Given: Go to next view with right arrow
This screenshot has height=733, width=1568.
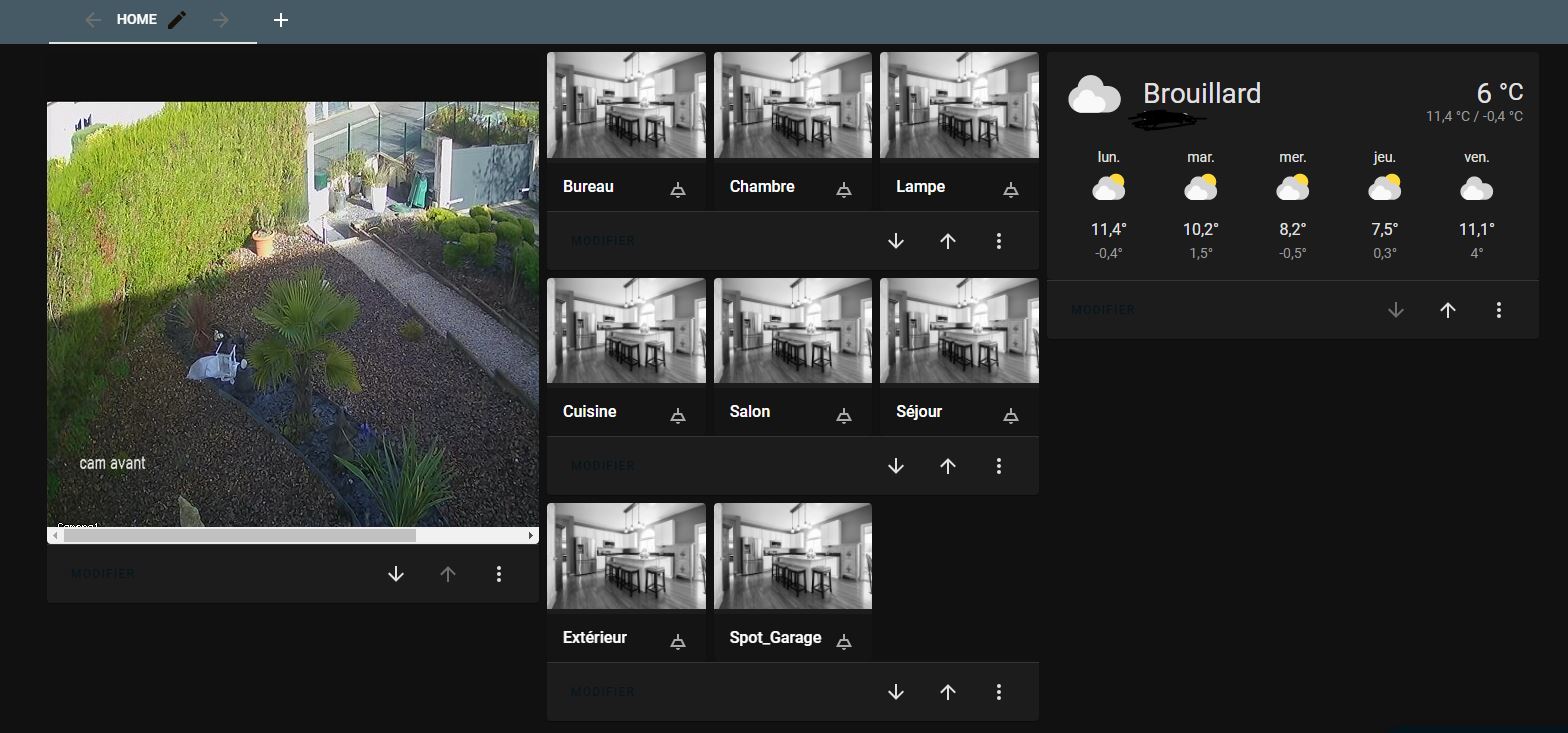Looking at the screenshot, I should (221, 20).
